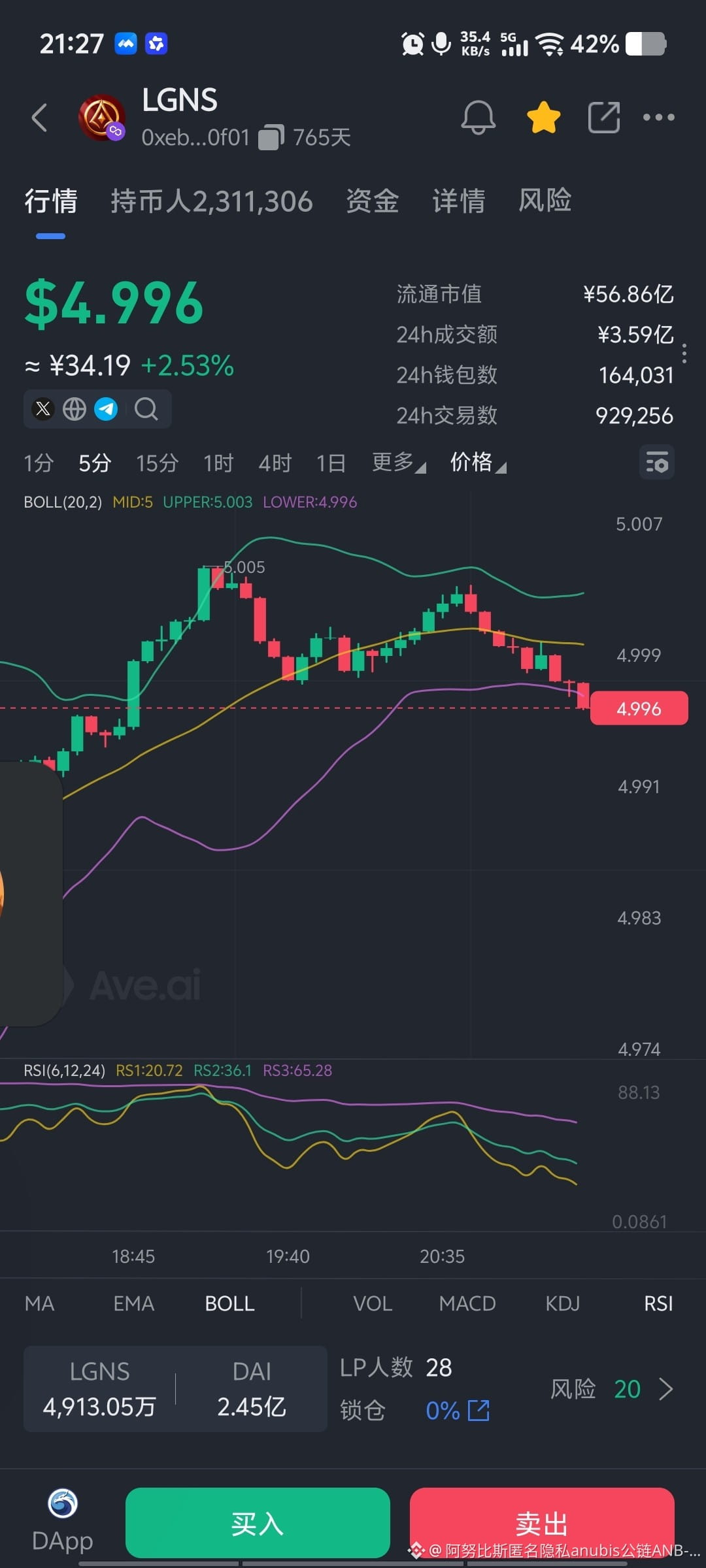Copy the 0xeb...0f01 contract address
Image resolution: width=706 pixels, height=1568 pixels.
coord(271,137)
